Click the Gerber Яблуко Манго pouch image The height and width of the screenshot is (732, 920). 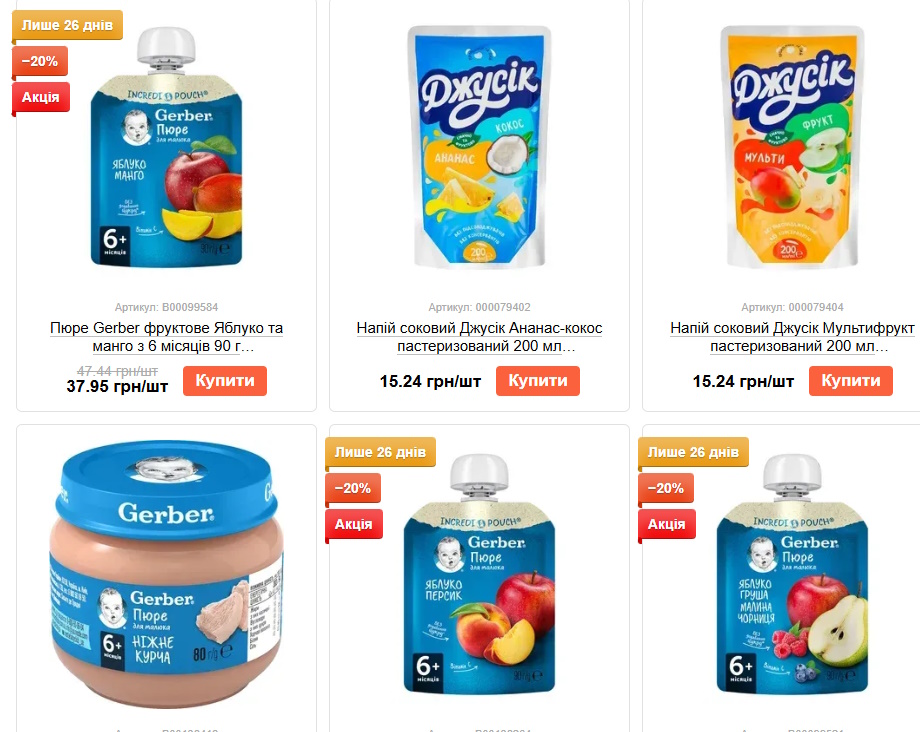(x=167, y=147)
